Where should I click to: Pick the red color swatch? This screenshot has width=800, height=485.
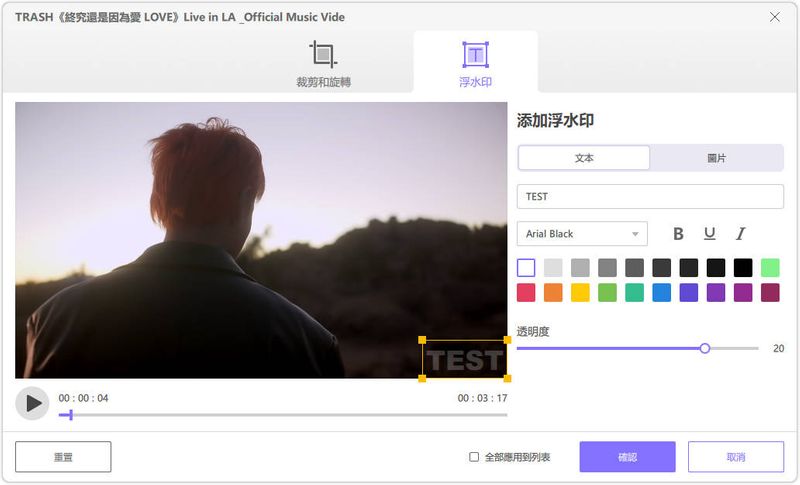coord(526,293)
